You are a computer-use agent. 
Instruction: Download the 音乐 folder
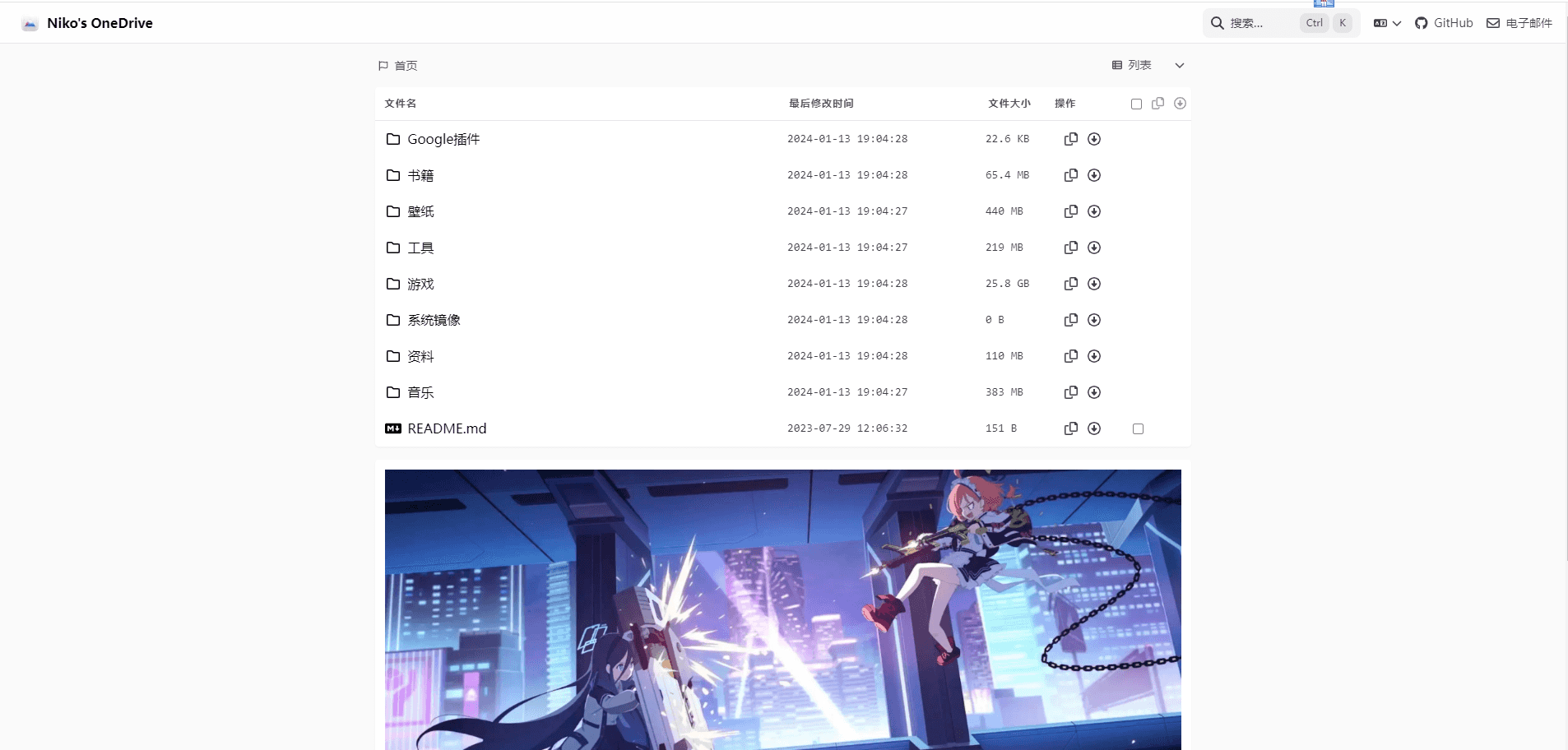click(1094, 392)
